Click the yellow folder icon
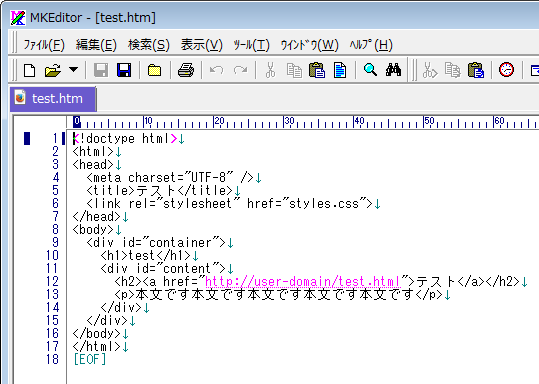The height and width of the screenshot is (384, 539). point(155,70)
